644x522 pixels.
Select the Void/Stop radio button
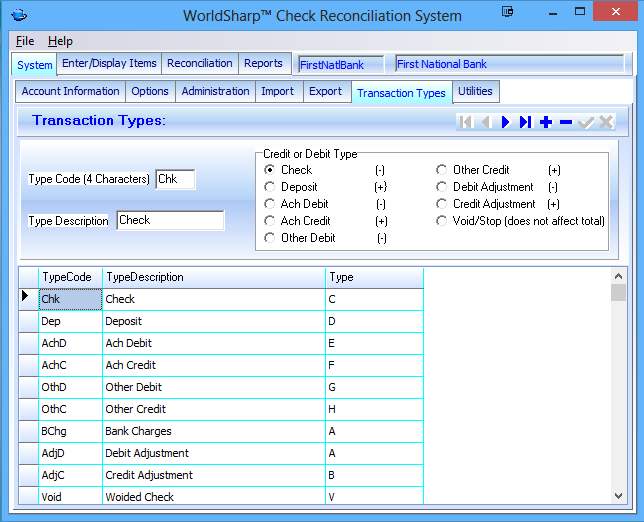click(442, 221)
